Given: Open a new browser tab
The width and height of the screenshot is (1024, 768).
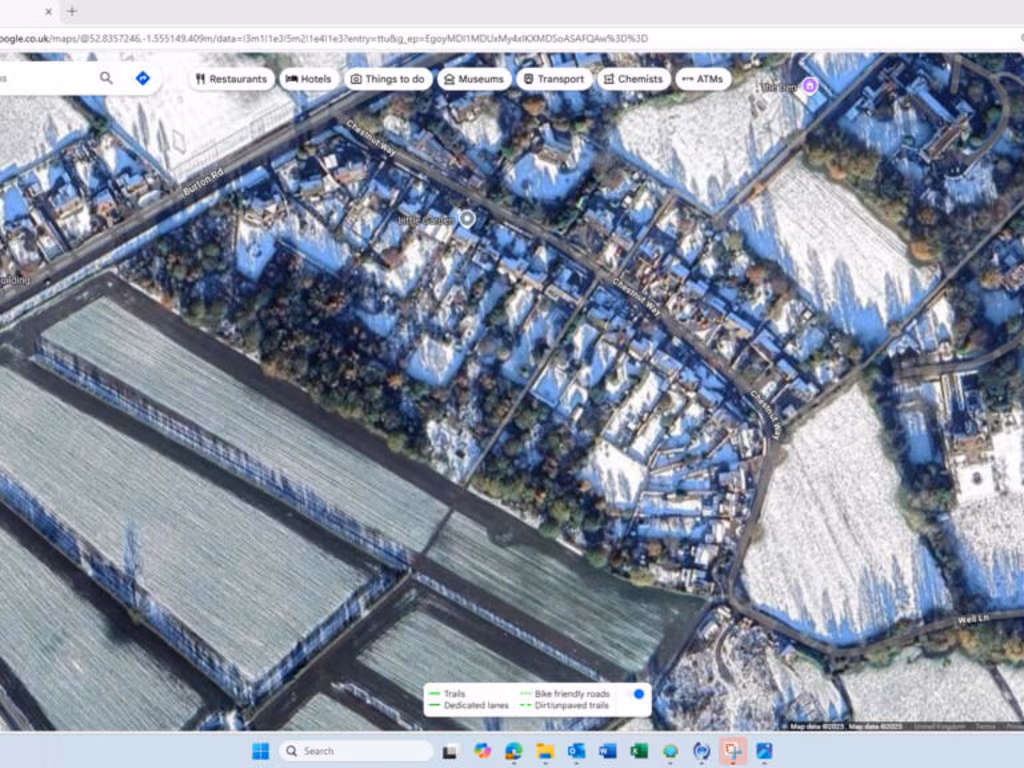Looking at the screenshot, I should 71,11.
